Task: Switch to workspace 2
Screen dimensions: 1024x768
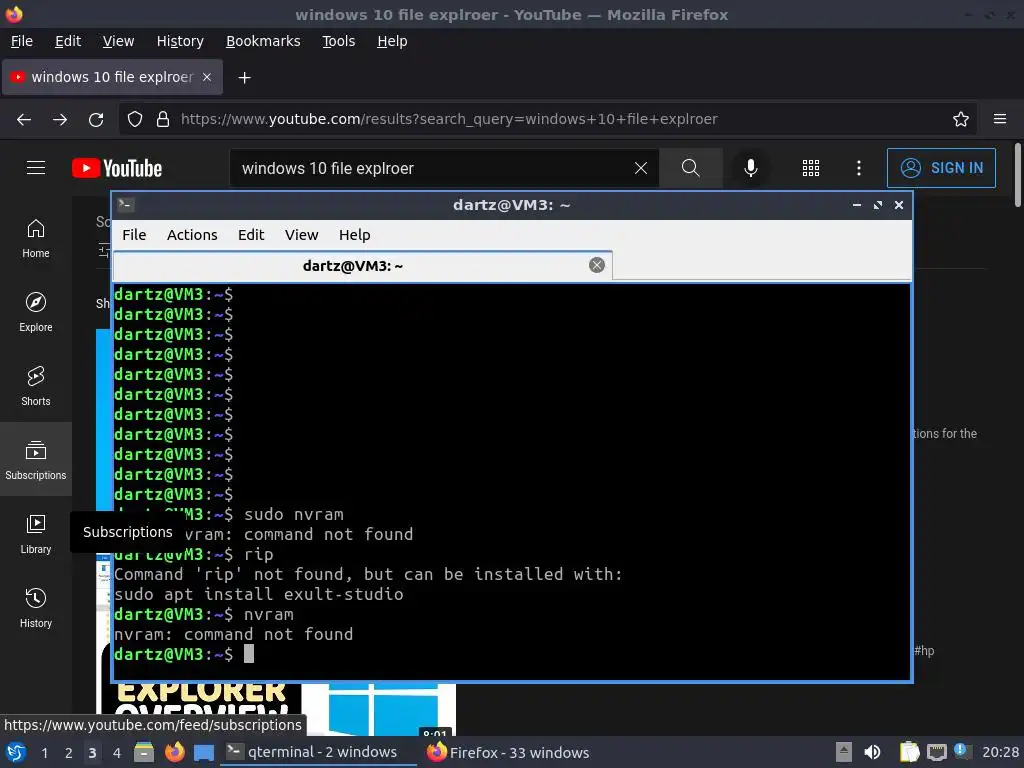Action: pos(69,753)
